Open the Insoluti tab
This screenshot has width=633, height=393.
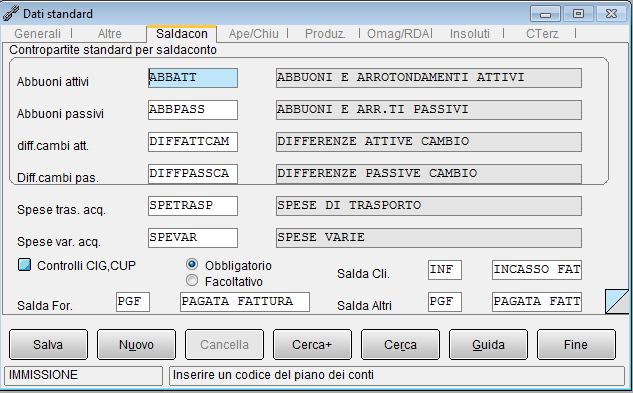coord(470,34)
